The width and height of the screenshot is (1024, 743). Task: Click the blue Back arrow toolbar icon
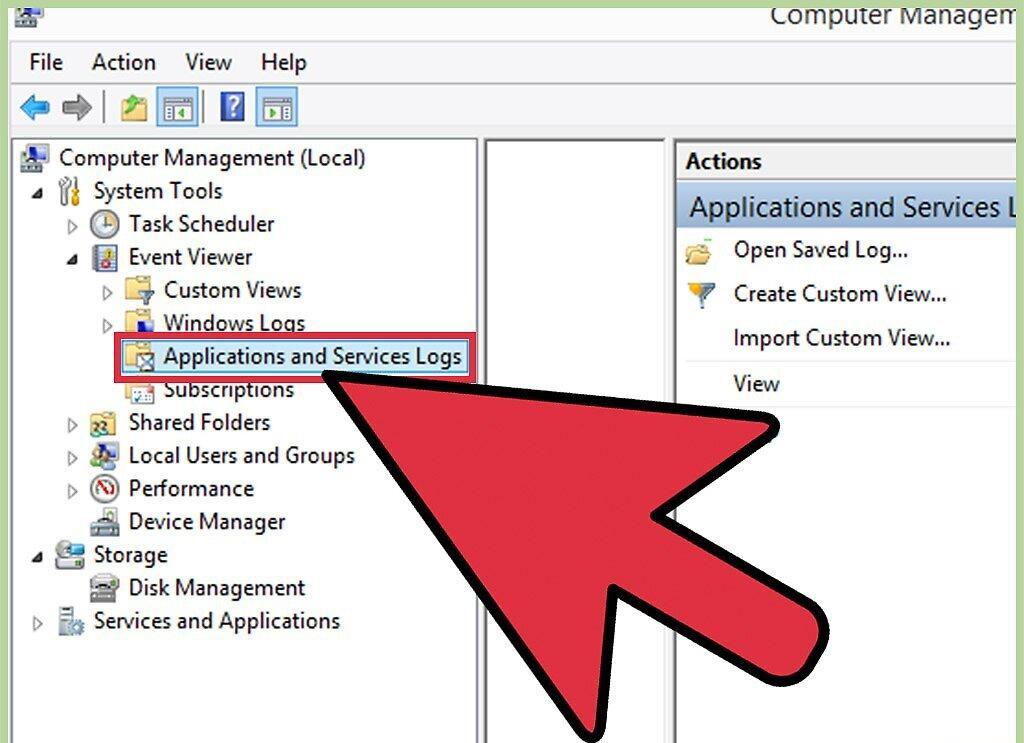point(35,107)
